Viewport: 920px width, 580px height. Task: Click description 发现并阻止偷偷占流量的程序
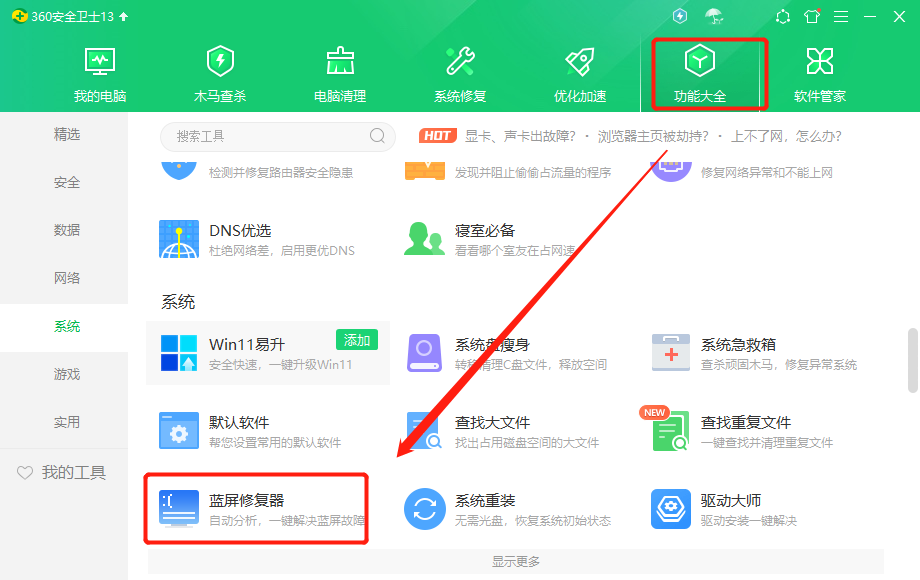(x=533, y=172)
